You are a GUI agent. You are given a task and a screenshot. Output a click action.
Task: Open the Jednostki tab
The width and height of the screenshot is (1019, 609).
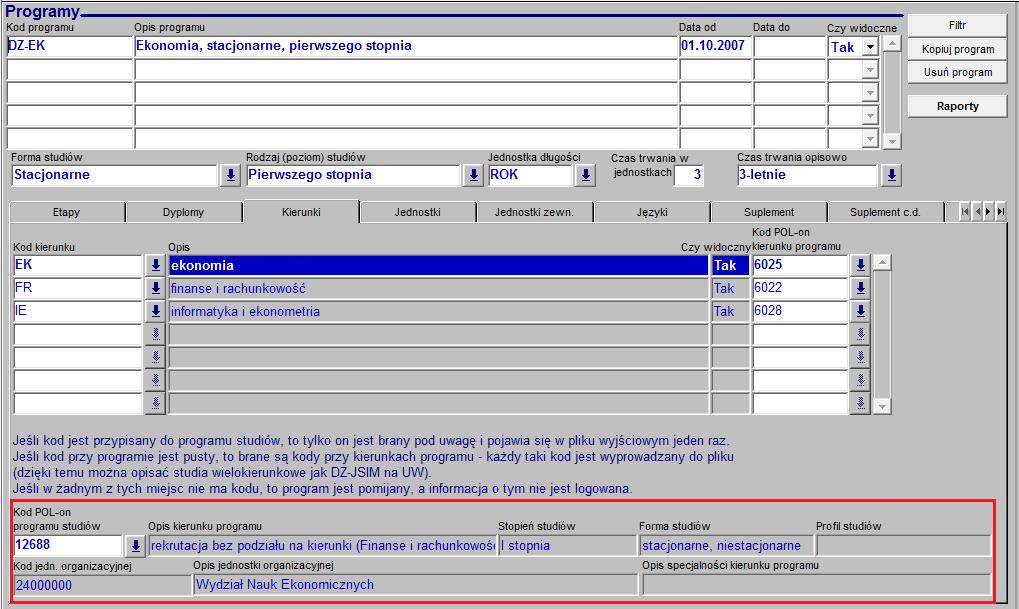click(x=418, y=213)
